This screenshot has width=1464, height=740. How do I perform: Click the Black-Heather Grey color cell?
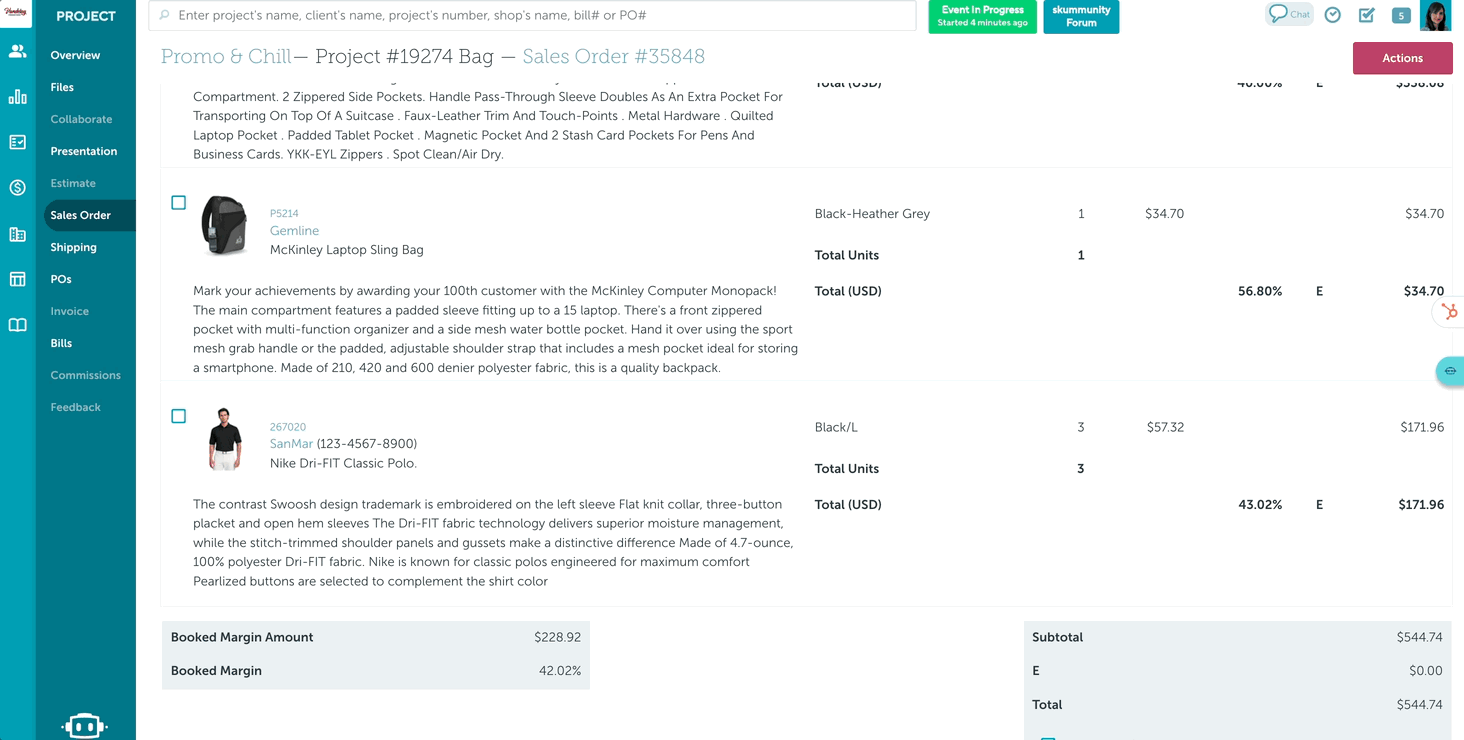872,214
